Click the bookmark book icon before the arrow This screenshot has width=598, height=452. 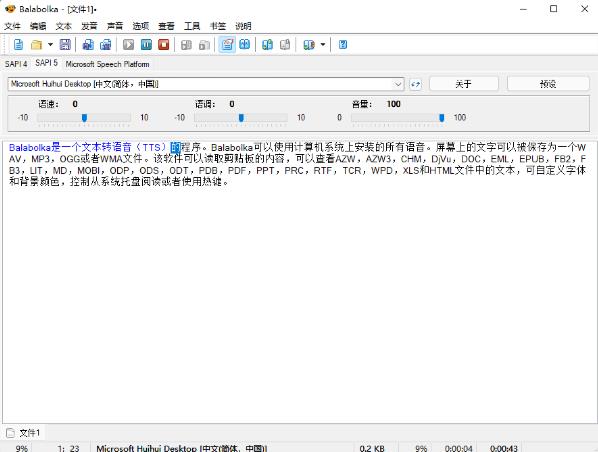[x=309, y=45]
